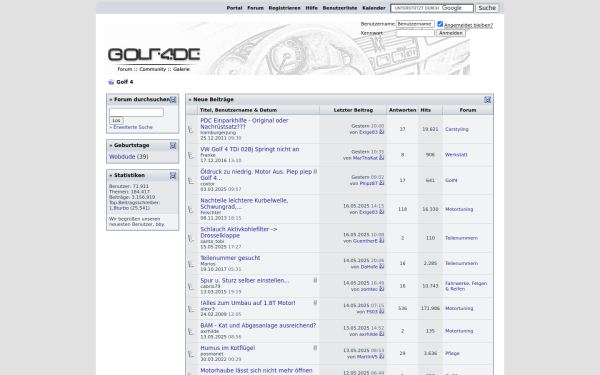Collapse the Statistiken panel
Image resolution: width=600 pixels, height=375 pixels.
click(173, 175)
